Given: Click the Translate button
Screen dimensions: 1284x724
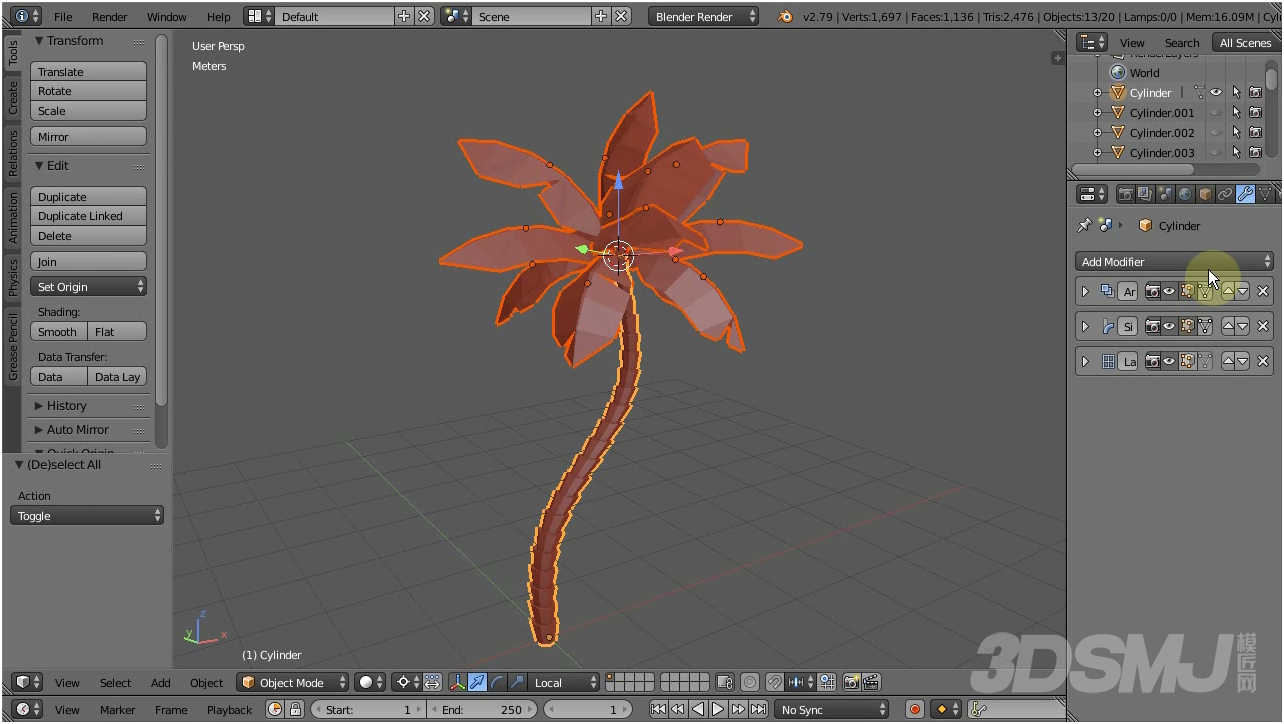Looking at the screenshot, I should click(x=88, y=72).
